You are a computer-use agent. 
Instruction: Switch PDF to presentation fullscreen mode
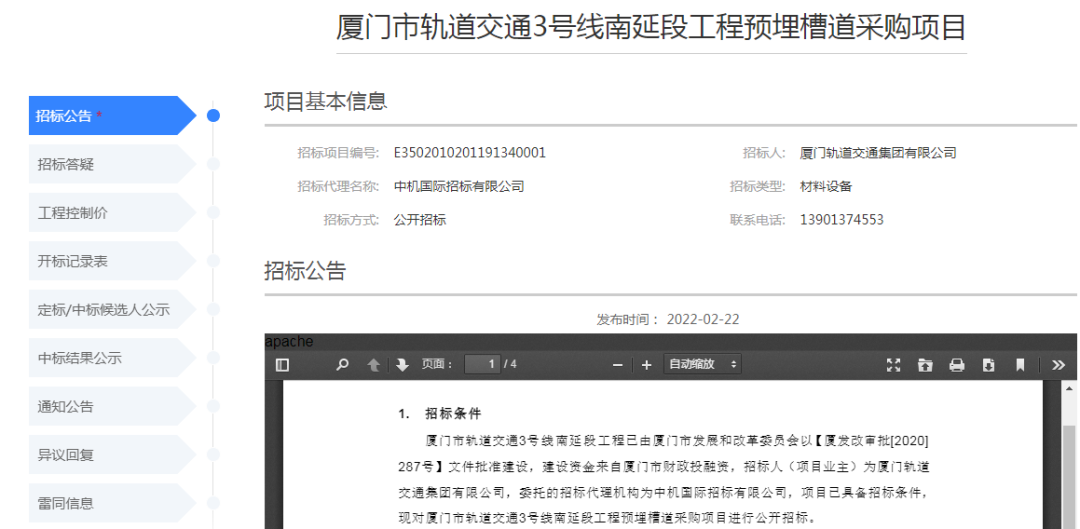(x=894, y=365)
